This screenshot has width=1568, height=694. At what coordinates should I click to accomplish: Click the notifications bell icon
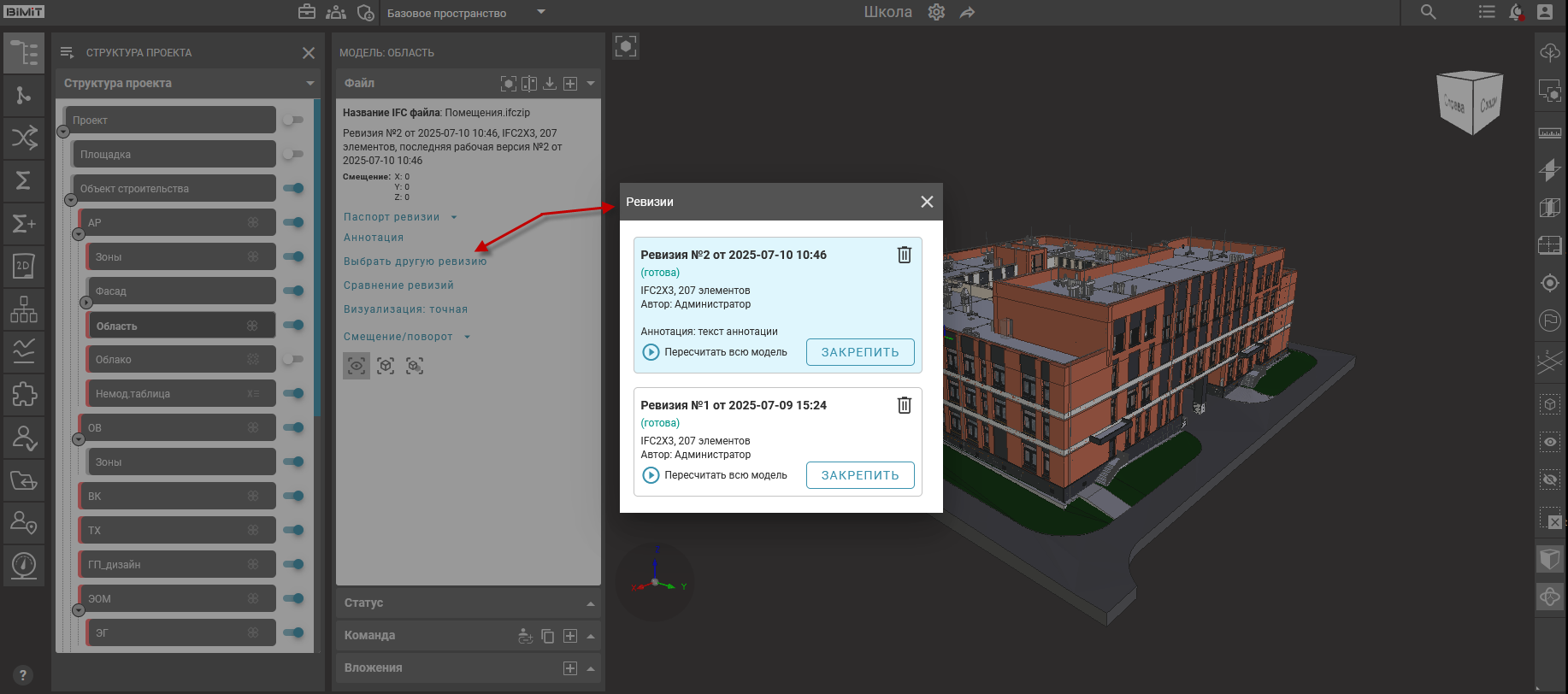tap(1516, 12)
